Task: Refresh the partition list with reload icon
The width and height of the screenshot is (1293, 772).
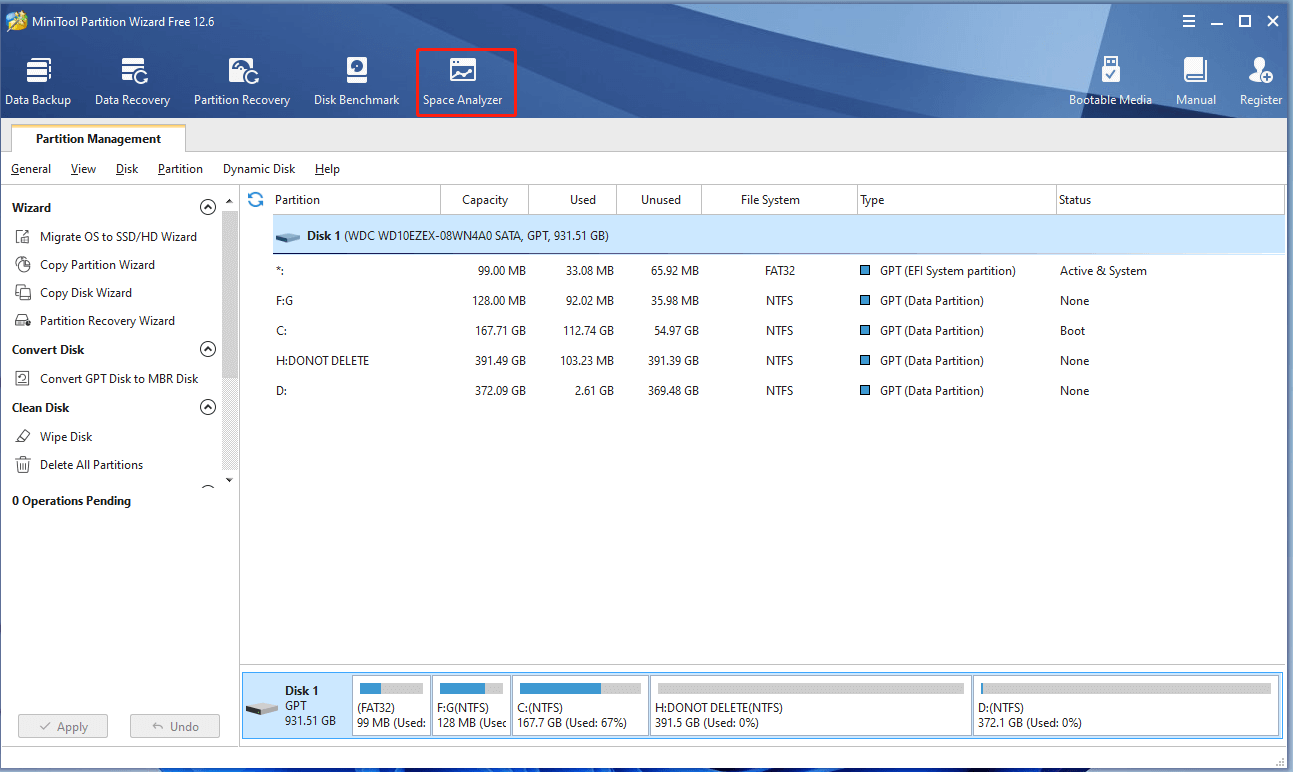Action: [256, 200]
